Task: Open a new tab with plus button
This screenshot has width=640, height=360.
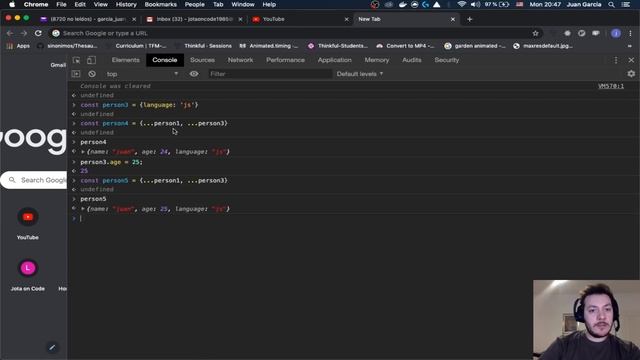Action: [469, 19]
